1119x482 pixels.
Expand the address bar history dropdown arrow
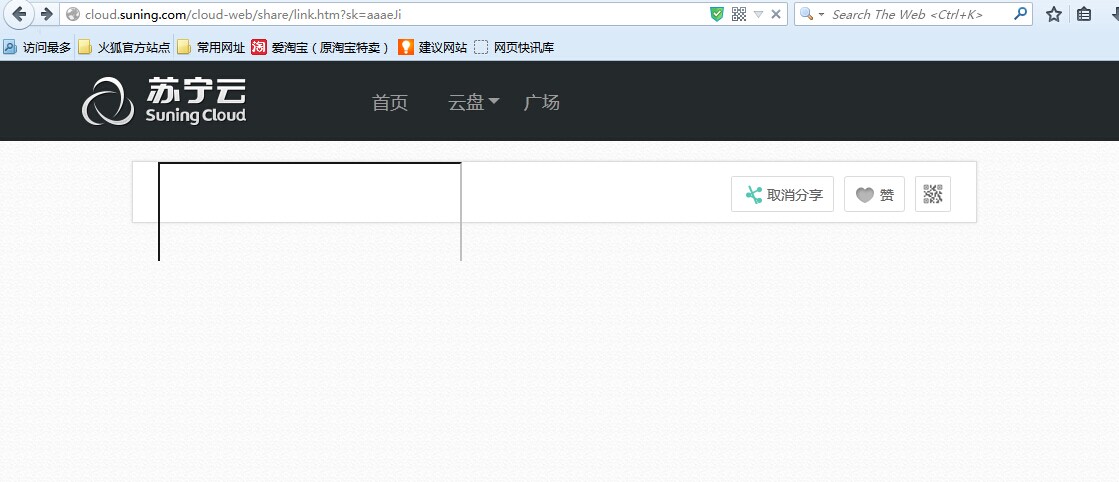click(759, 14)
